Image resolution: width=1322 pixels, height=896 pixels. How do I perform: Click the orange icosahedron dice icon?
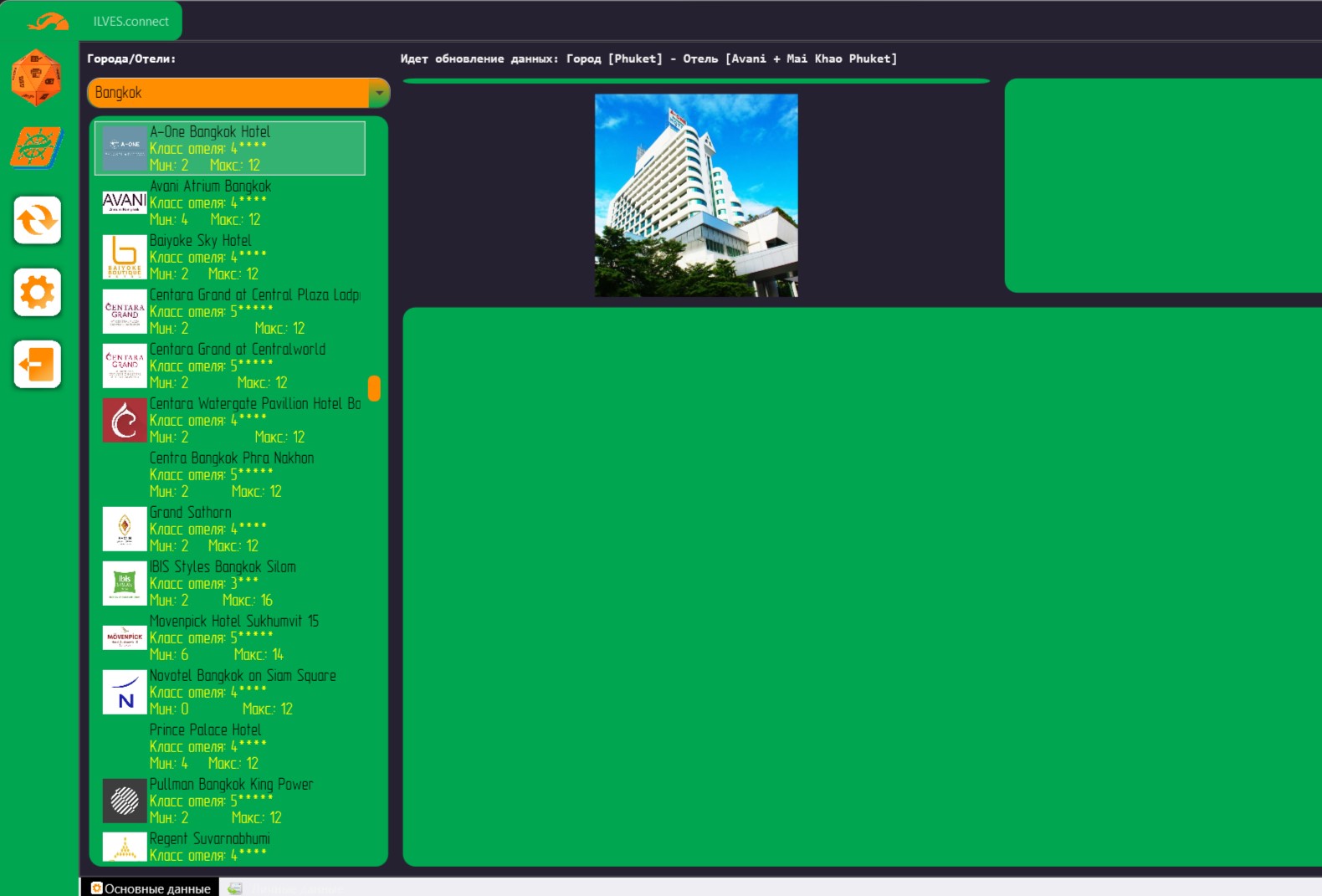(x=36, y=77)
